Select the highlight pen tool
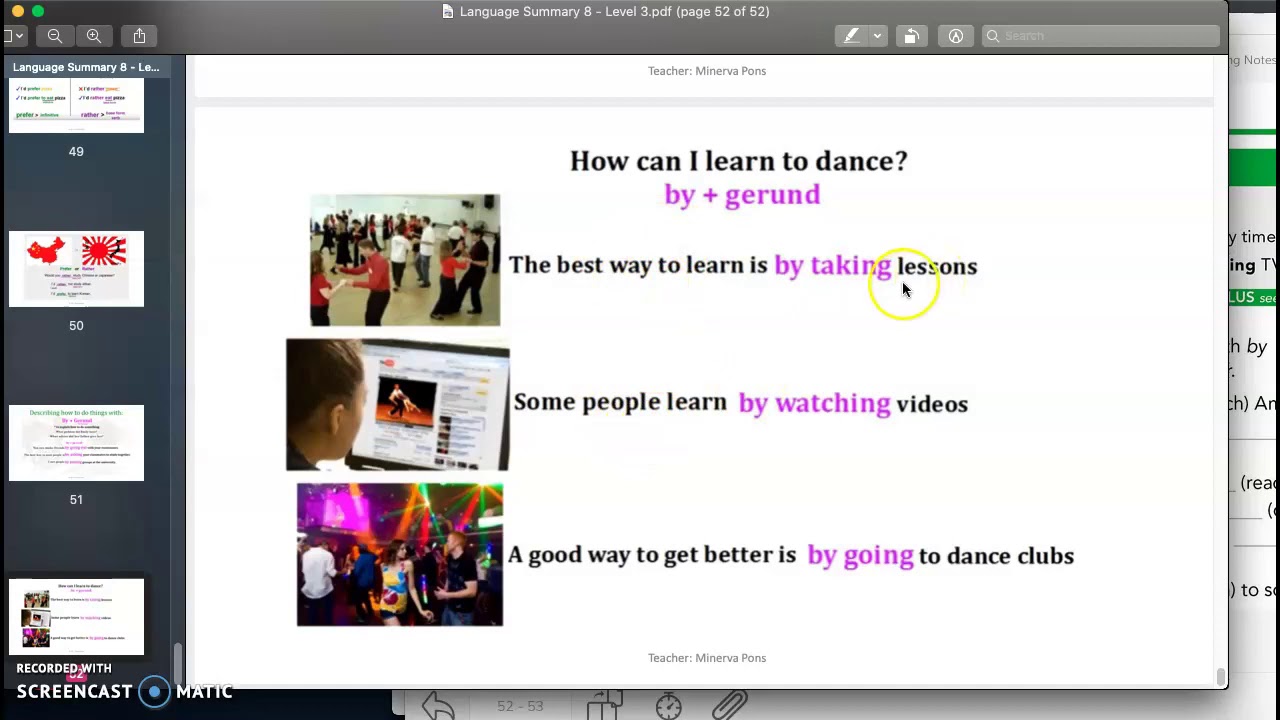The width and height of the screenshot is (1280, 720). (852, 36)
